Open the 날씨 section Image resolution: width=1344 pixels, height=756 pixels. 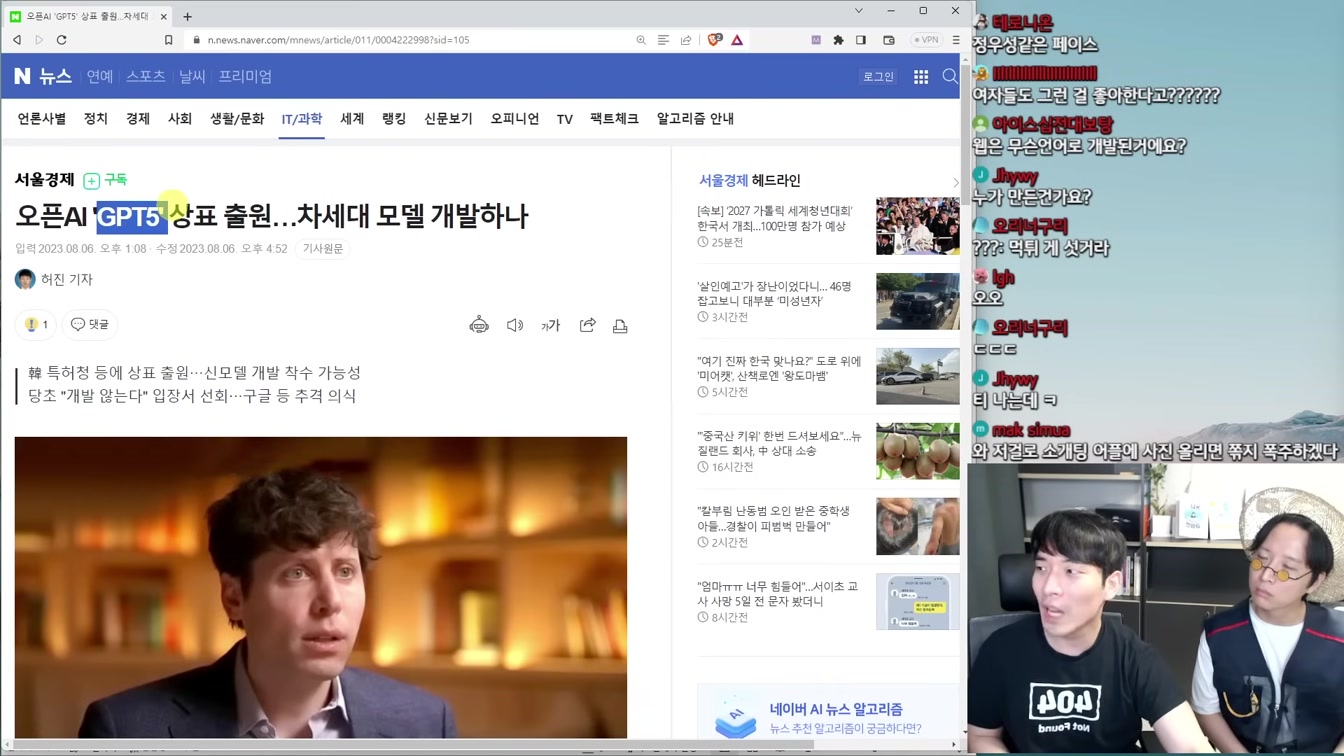[x=192, y=76]
